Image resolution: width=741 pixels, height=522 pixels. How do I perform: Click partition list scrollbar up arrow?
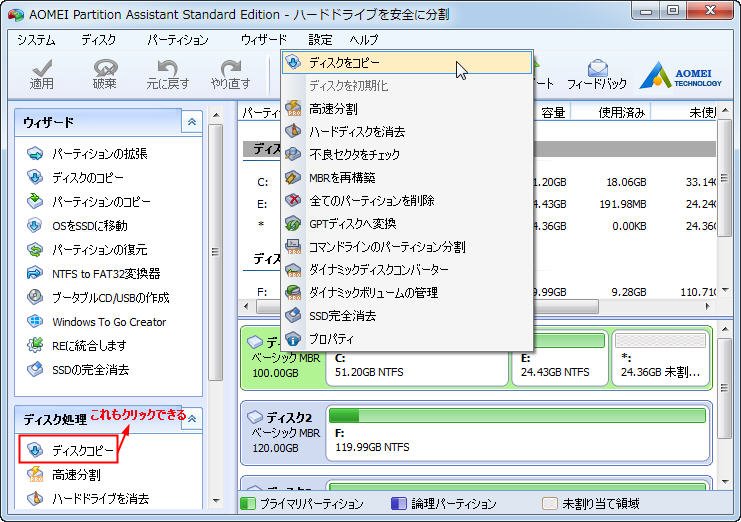tap(724, 111)
